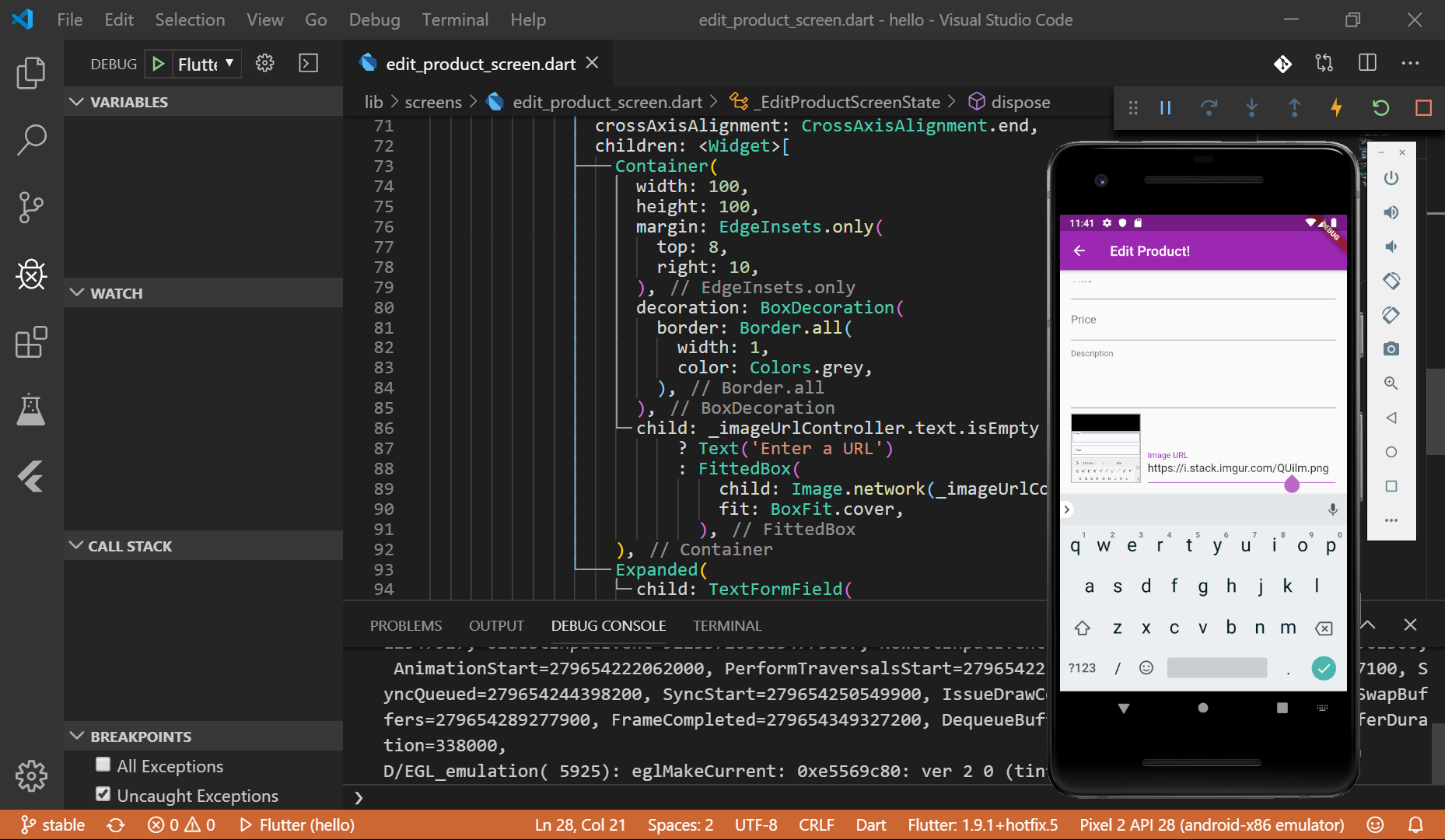
Task: Tap the purple text cursor handle
Action: click(1292, 485)
